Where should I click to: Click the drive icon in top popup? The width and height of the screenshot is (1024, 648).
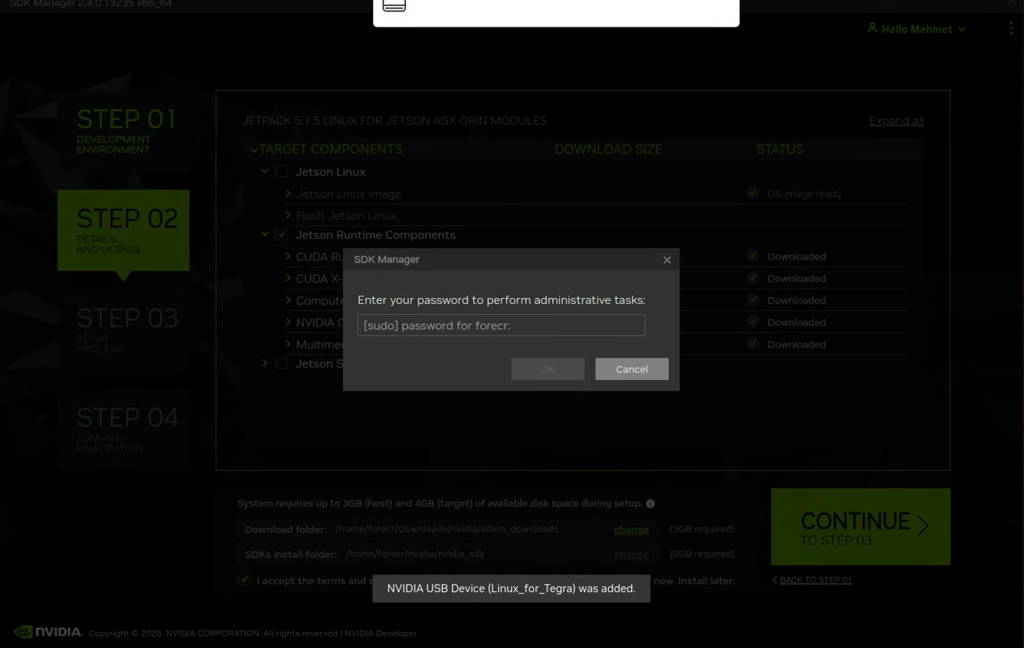tap(394, 5)
